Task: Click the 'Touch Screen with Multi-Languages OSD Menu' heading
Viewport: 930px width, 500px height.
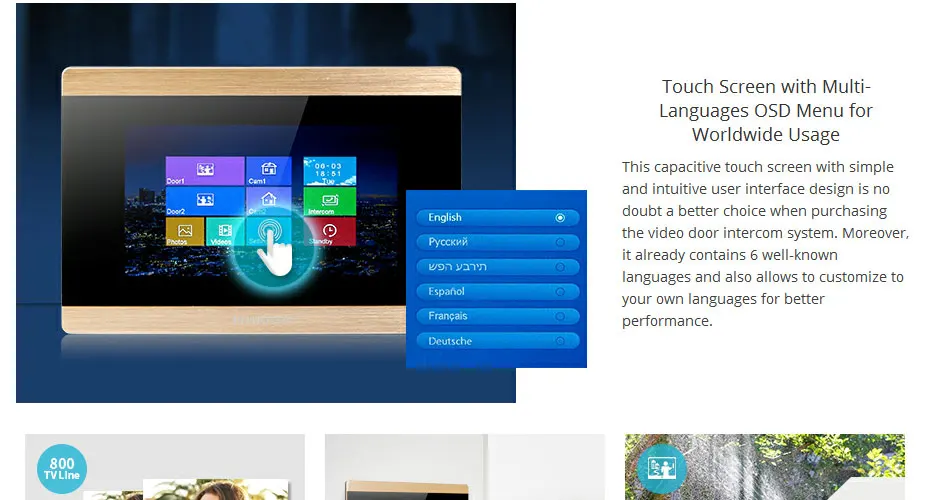Action: [766, 110]
